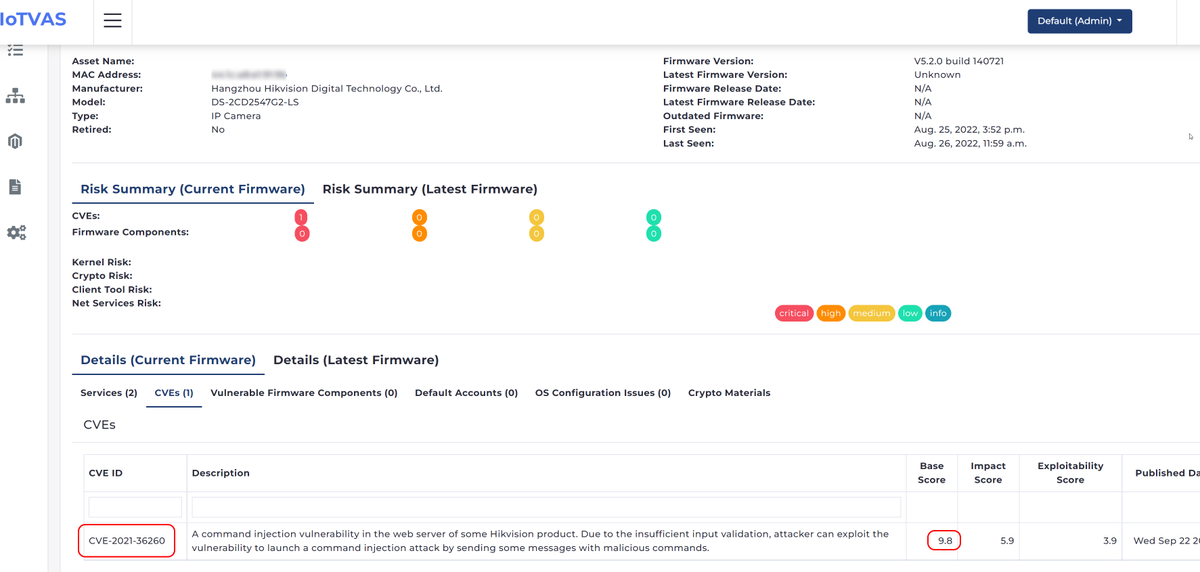Select firmware version V5.2.0 build 140721

(x=959, y=61)
